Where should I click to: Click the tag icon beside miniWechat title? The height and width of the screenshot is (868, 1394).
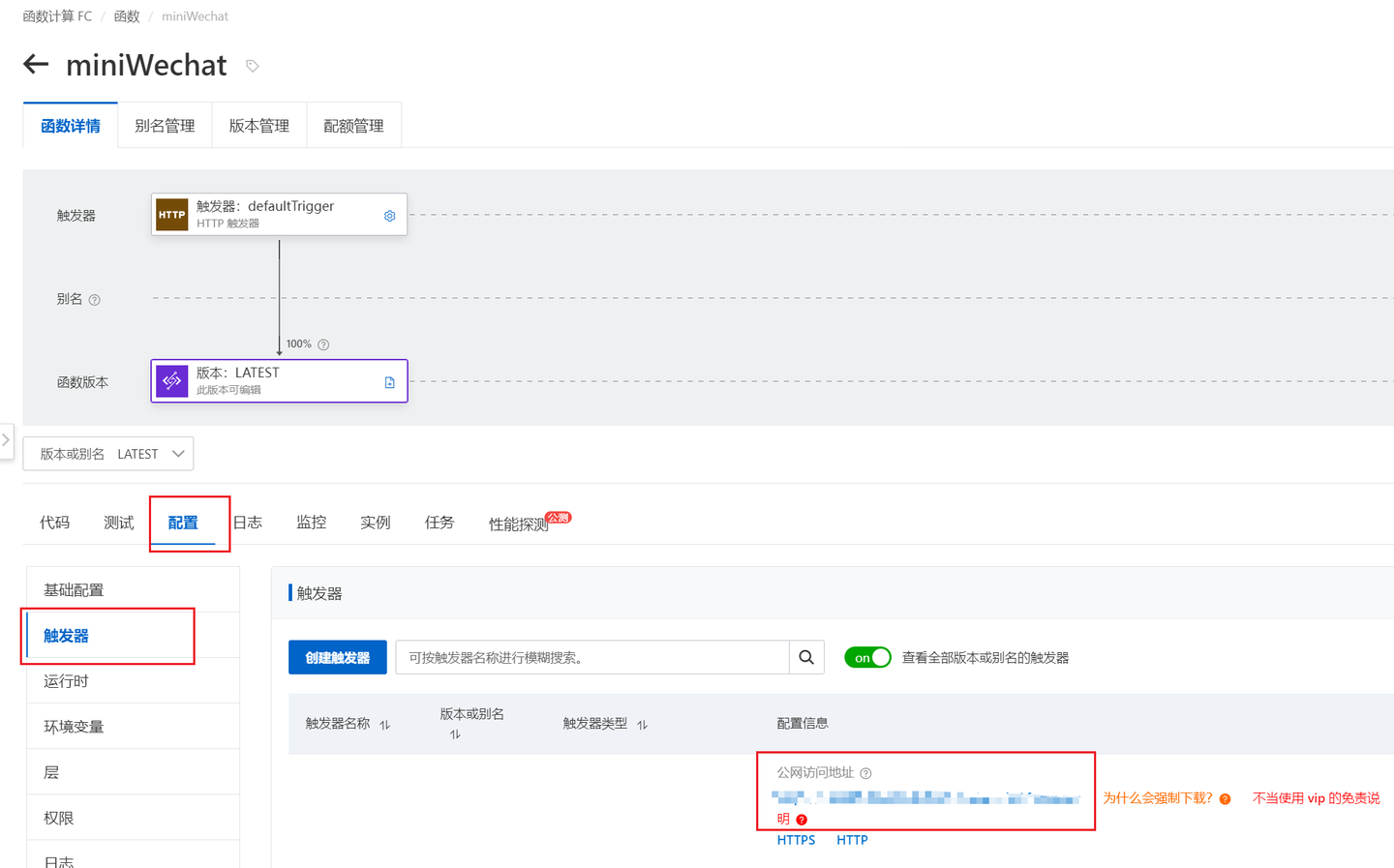pyautogui.click(x=253, y=66)
